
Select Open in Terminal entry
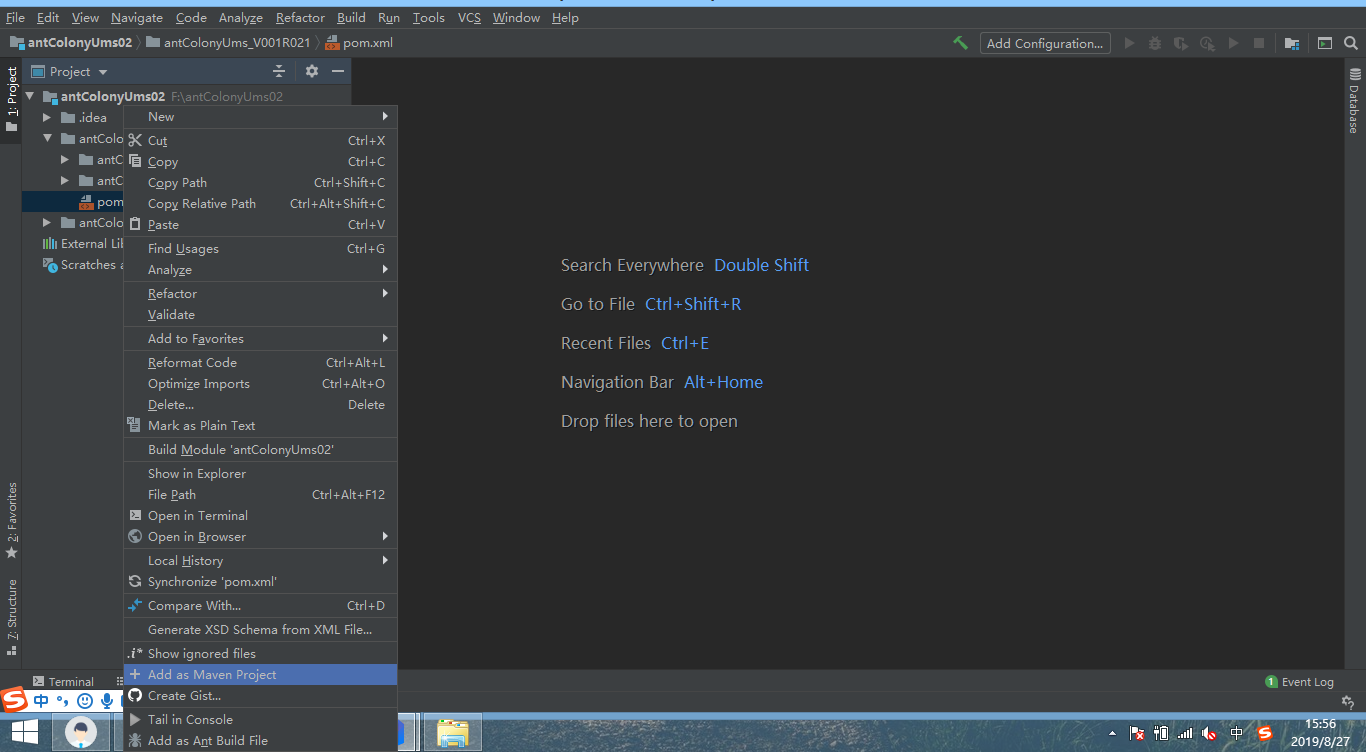click(x=260, y=516)
